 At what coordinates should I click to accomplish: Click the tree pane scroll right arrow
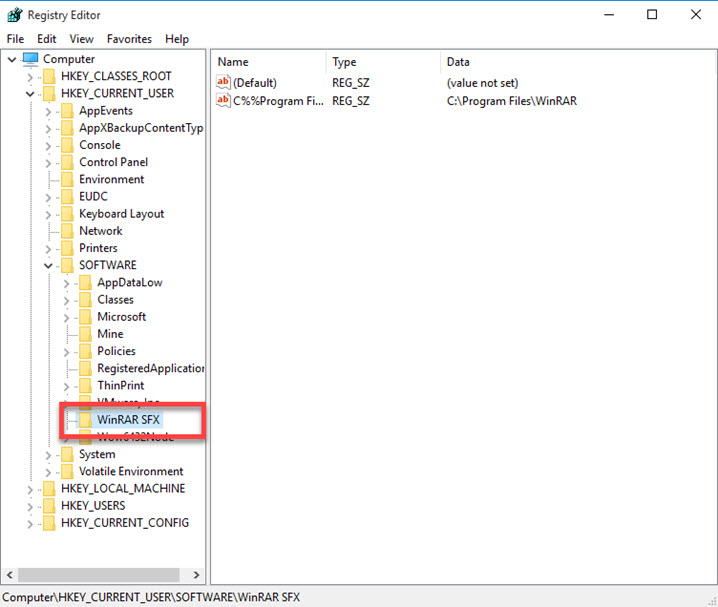pyautogui.click(x=196, y=574)
